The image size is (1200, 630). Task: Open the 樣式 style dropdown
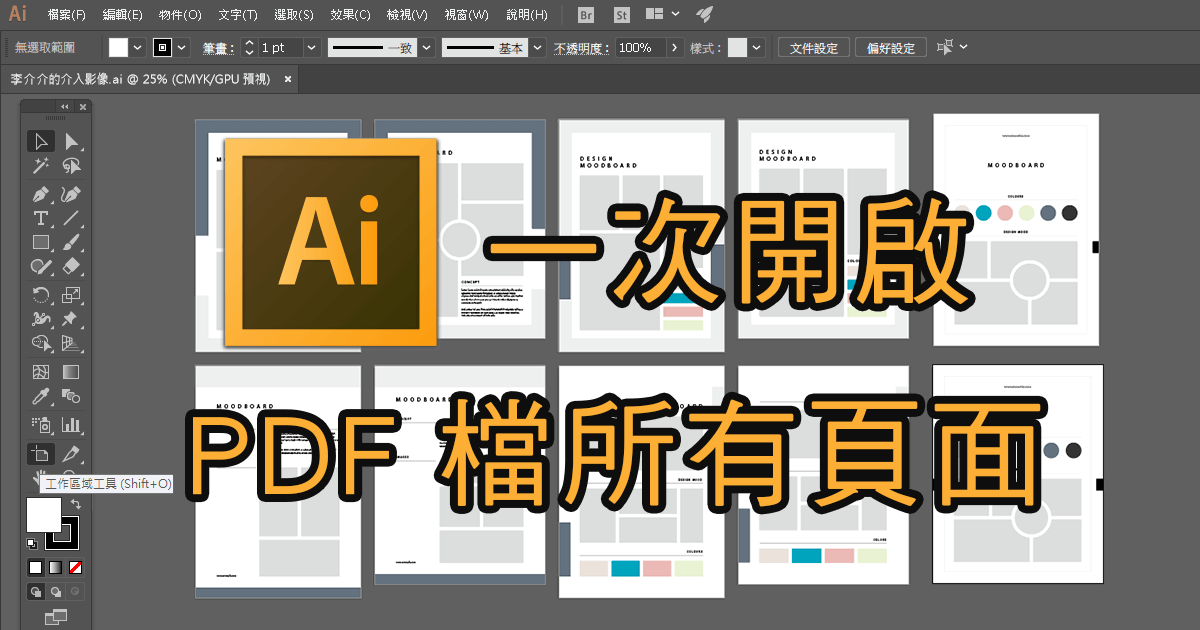click(x=757, y=47)
